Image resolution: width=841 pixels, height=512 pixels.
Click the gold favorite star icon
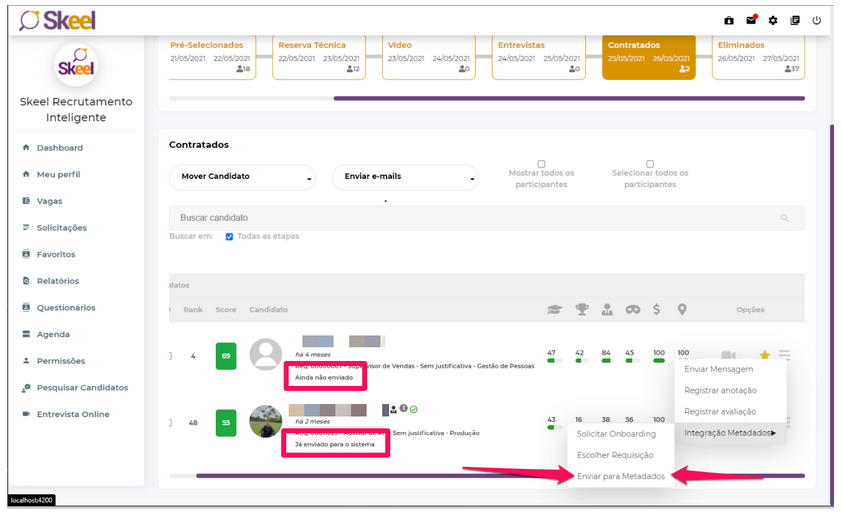765,355
